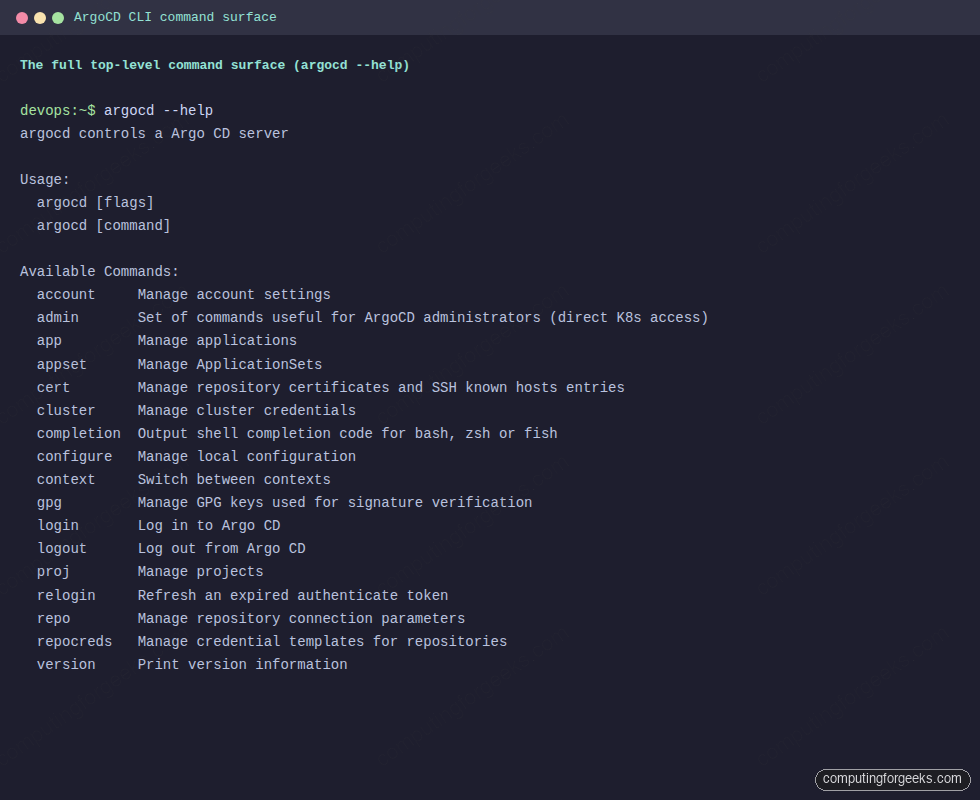Click the 'logout' command name
980x800 pixels.
point(62,549)
